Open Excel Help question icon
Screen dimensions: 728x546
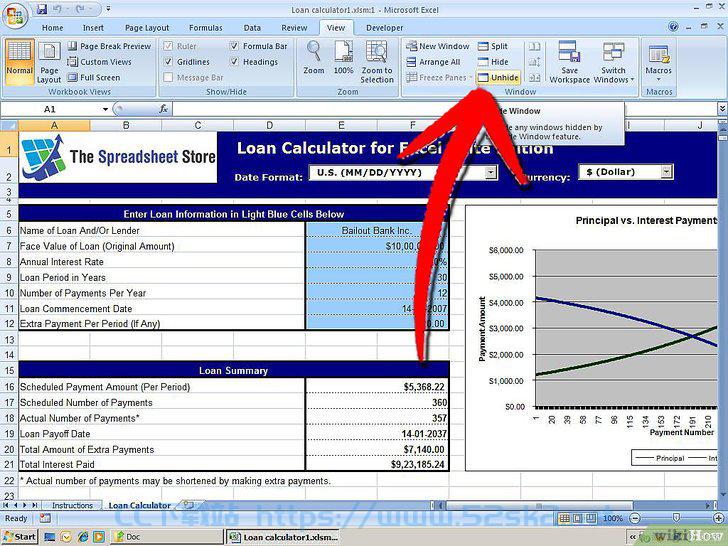point(673,27)
